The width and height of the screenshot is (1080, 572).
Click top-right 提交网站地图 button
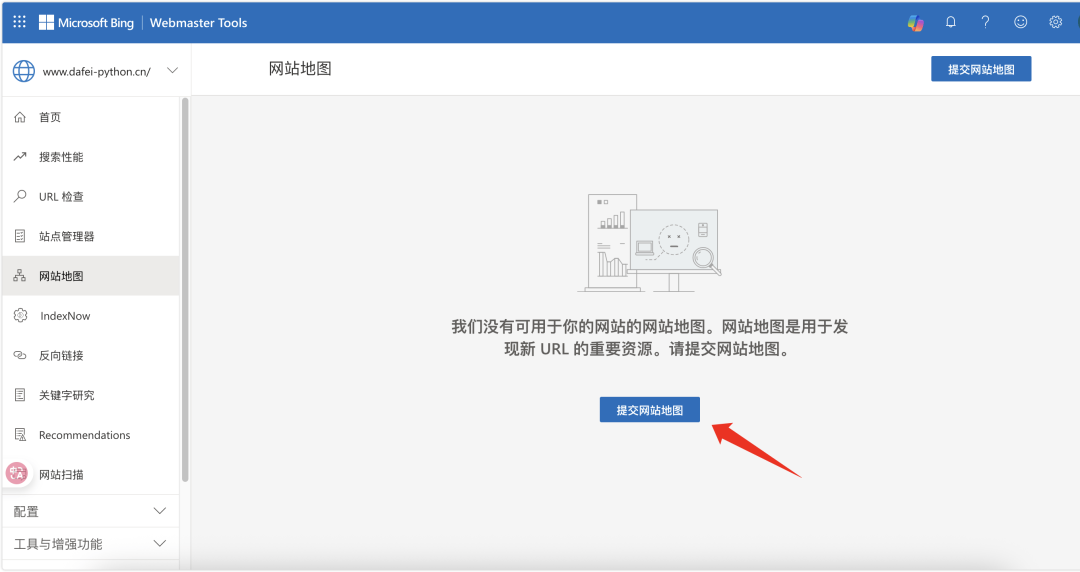[981, 69]
